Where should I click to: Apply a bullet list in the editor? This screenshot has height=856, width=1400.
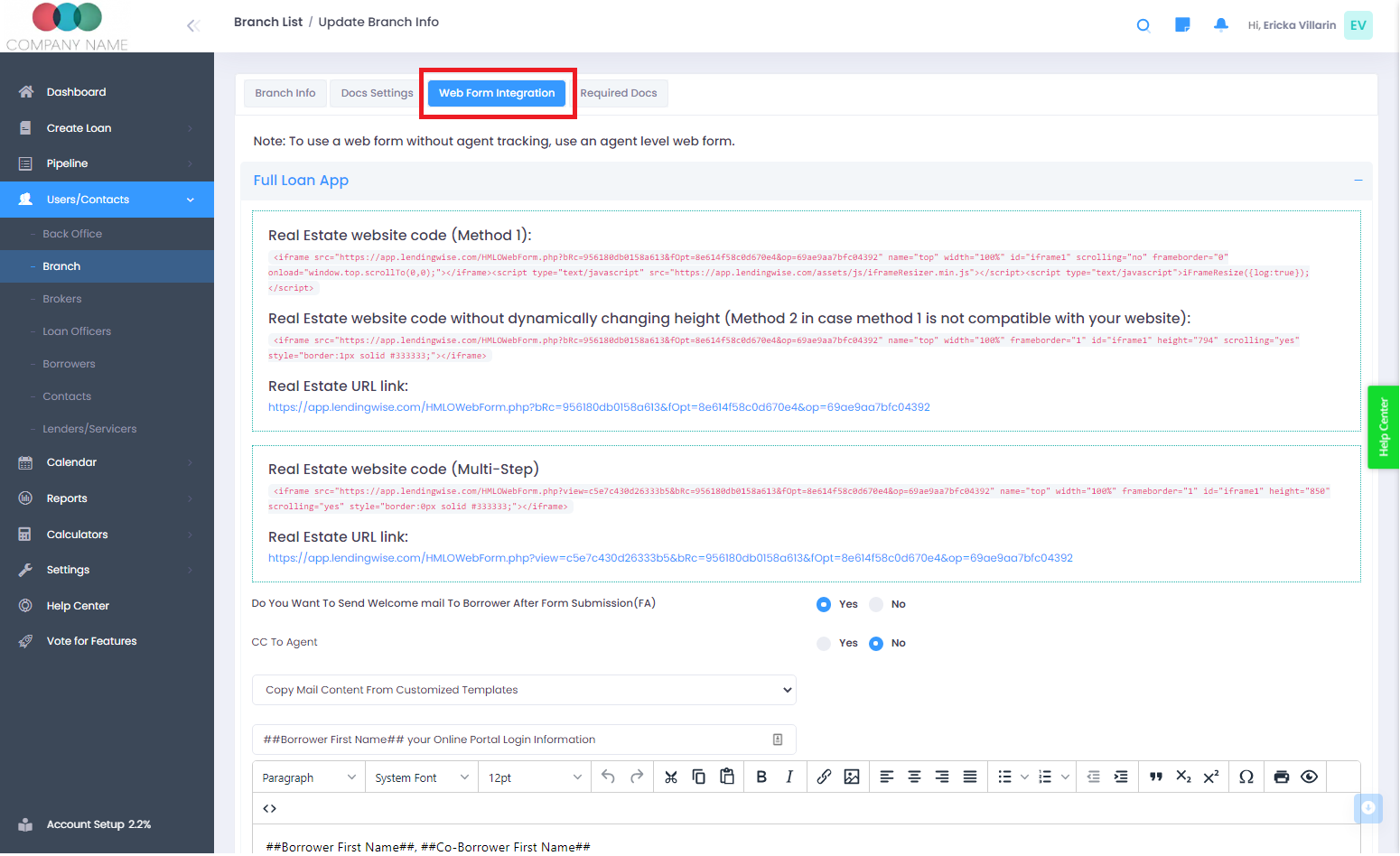pyautogui.click(x=1004, y=777)
